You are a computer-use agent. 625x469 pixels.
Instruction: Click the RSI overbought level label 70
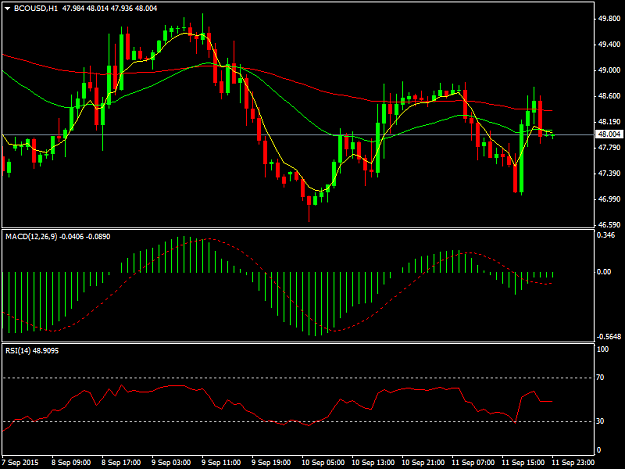coord(600,377)
